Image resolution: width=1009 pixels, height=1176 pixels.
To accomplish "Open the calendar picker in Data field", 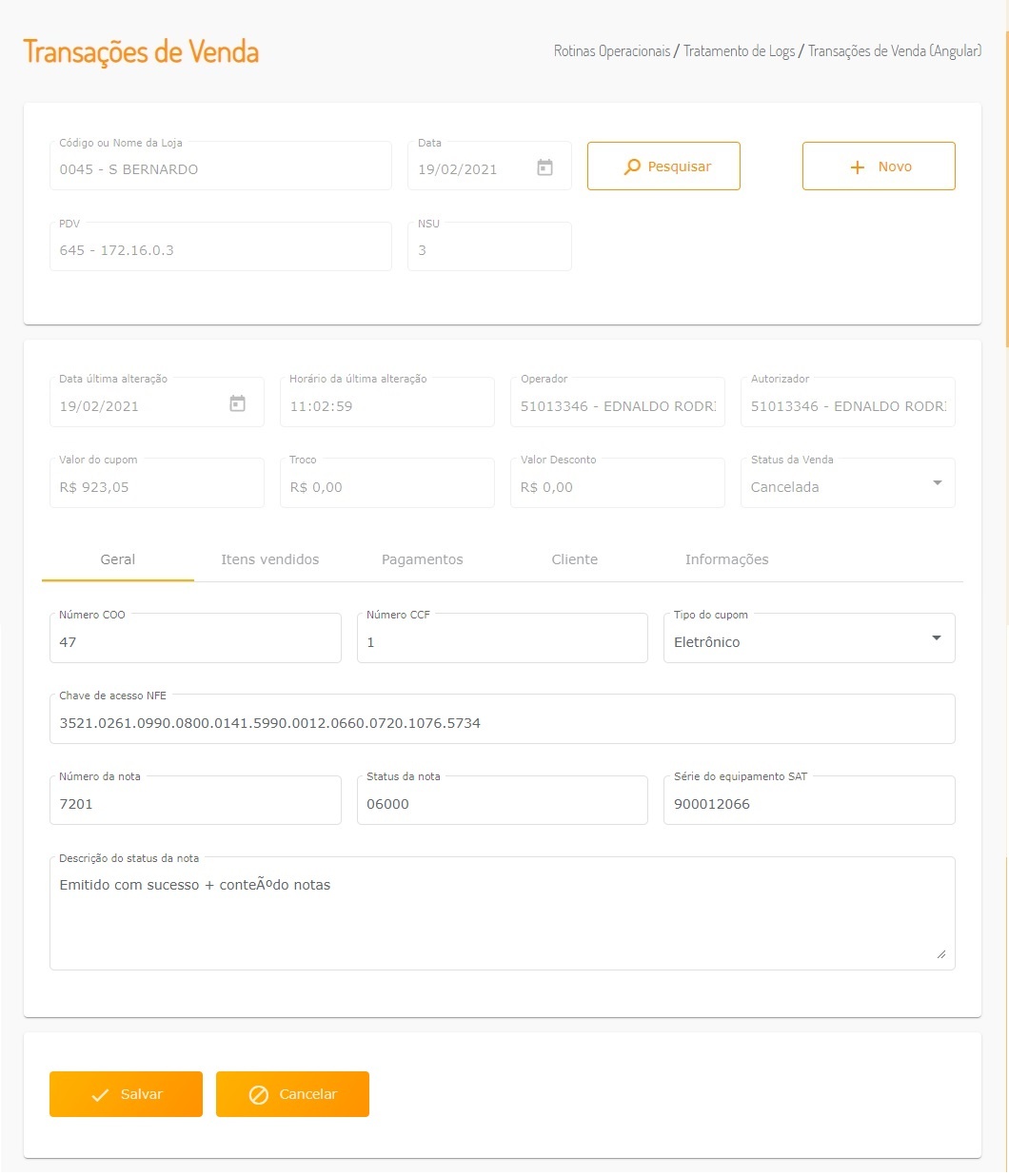I will [544, 168].
